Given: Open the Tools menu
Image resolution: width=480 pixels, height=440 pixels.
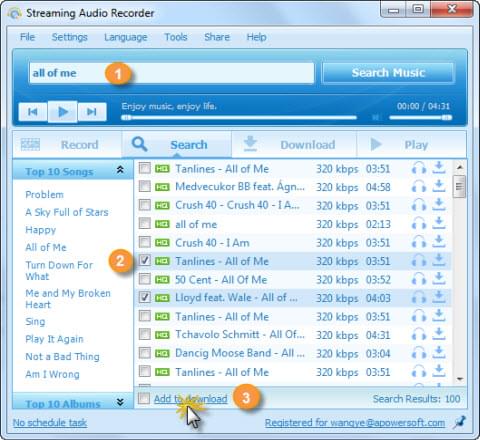Looking at the screenshot, I should pos(176,37).
